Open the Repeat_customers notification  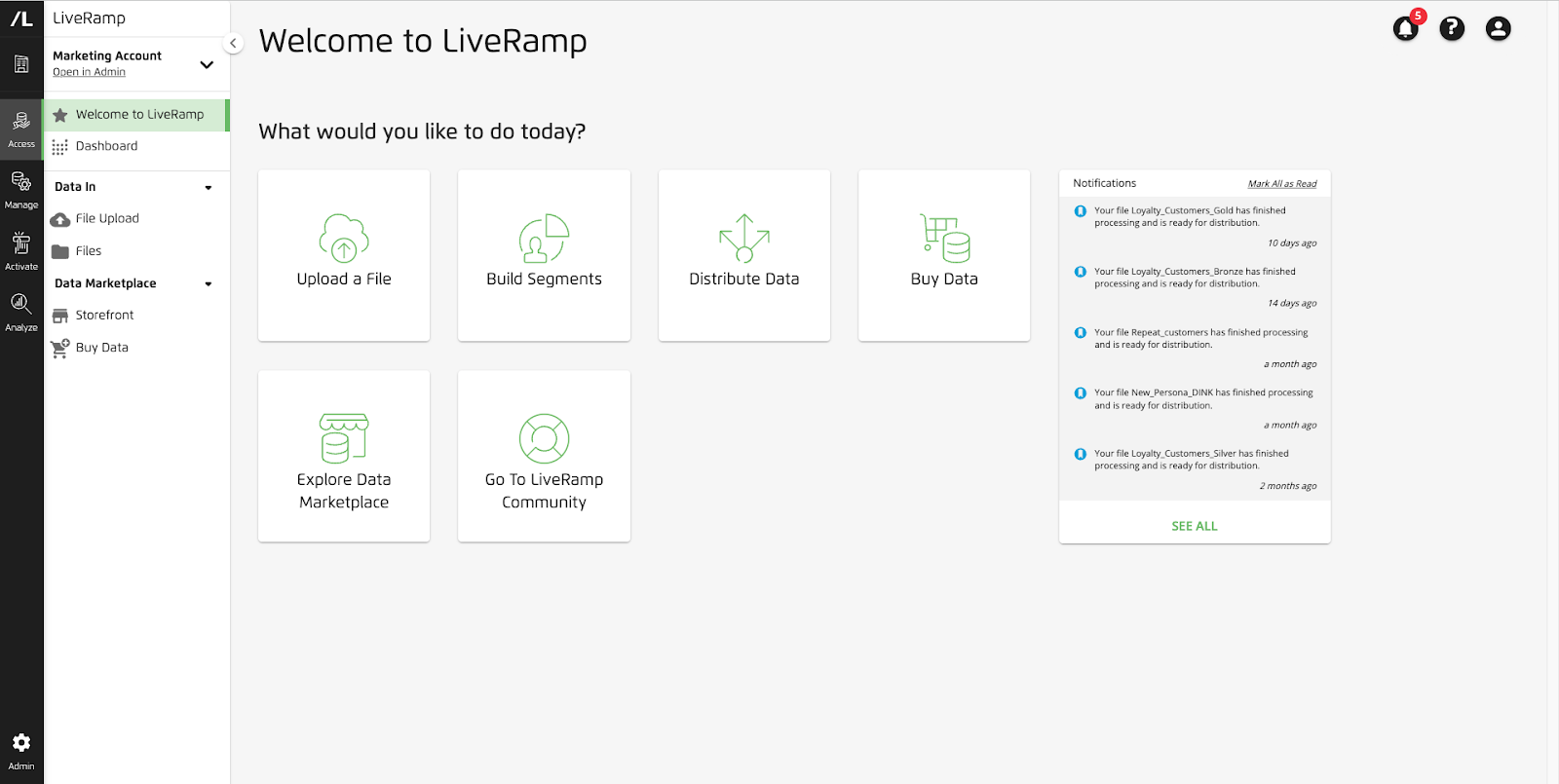tap(1195, 348)
